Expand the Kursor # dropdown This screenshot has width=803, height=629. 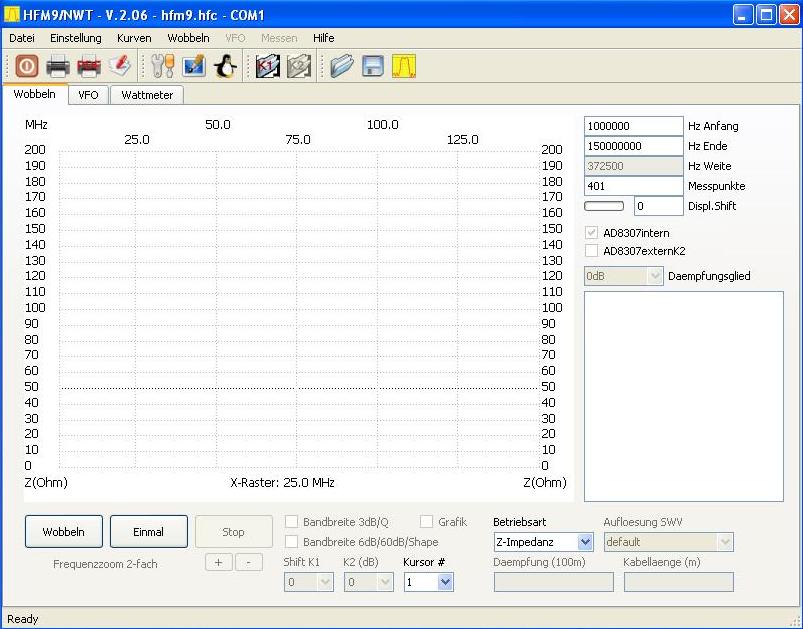429,581
